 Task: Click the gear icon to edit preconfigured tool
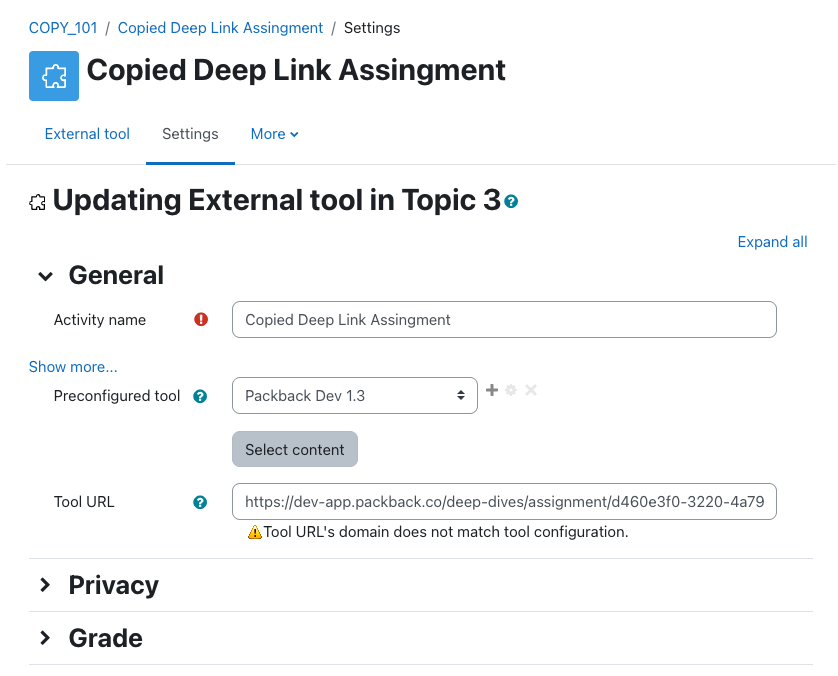point(511,390)
